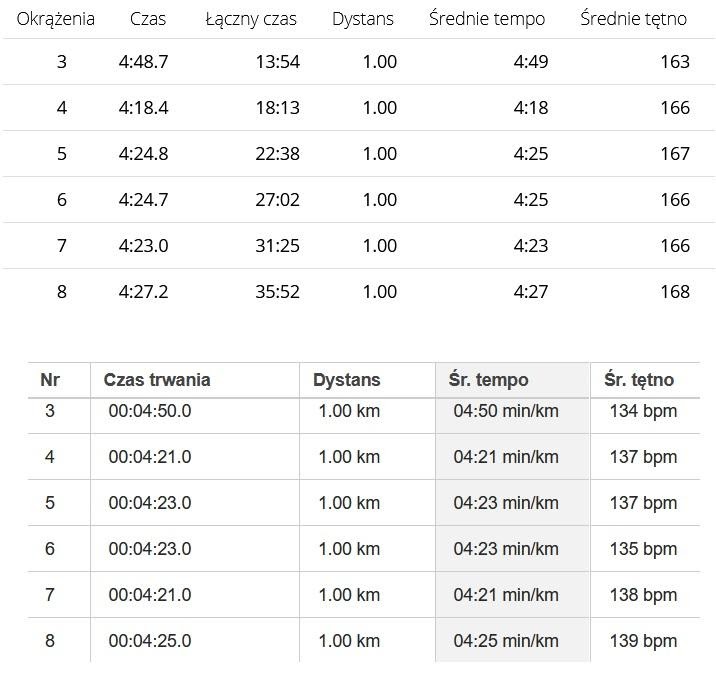
Task: Click duration 00:04:25.0 in row 8
Action: click(150, 641)
